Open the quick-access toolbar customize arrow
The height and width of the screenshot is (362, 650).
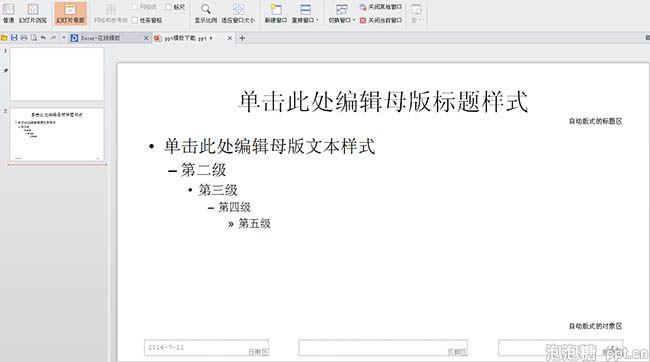(63, 38)
